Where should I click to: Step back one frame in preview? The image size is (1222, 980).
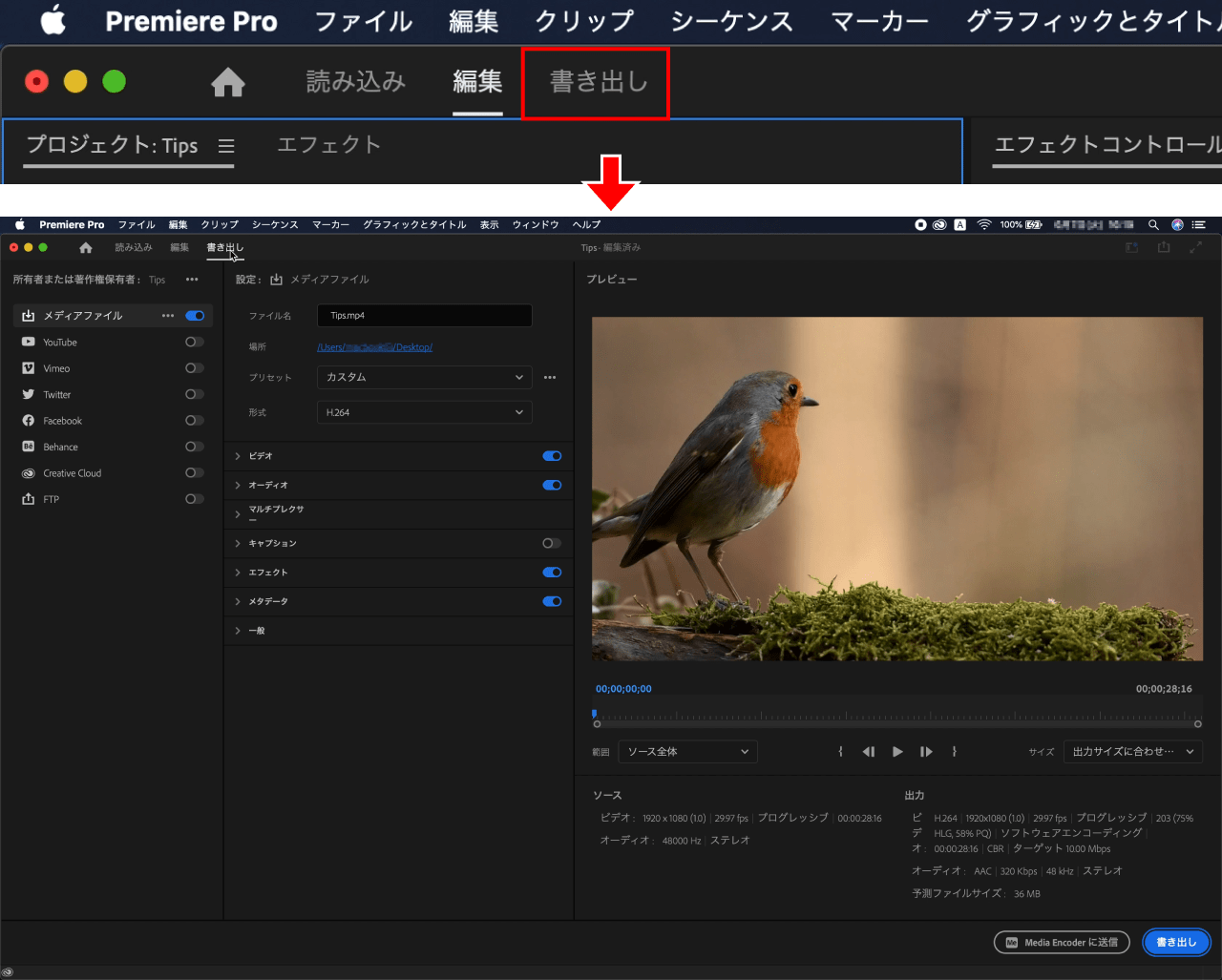point(869,752)
